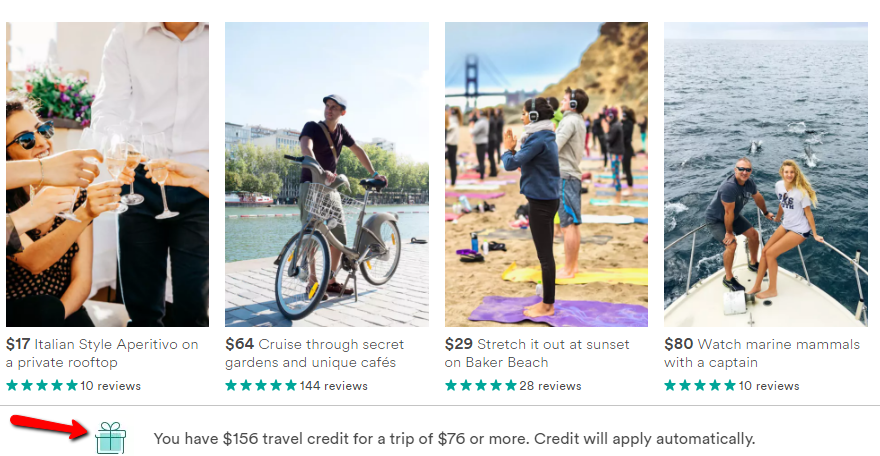The height and width of the screenshot is (456, 880).
Task: Click the $156 travel credit message
Action: pyautogui.click(x=455, y=438)
